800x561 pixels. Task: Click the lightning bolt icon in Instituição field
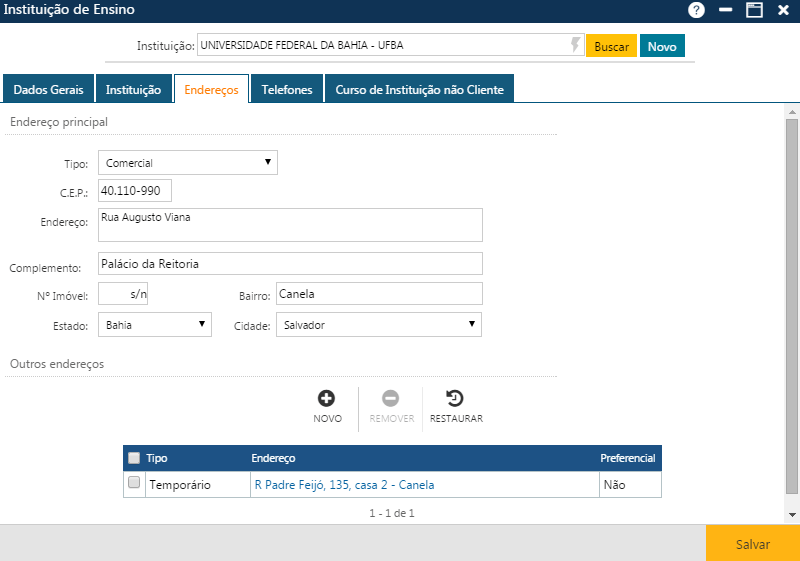pyautogui.click(x=575, y=45)
